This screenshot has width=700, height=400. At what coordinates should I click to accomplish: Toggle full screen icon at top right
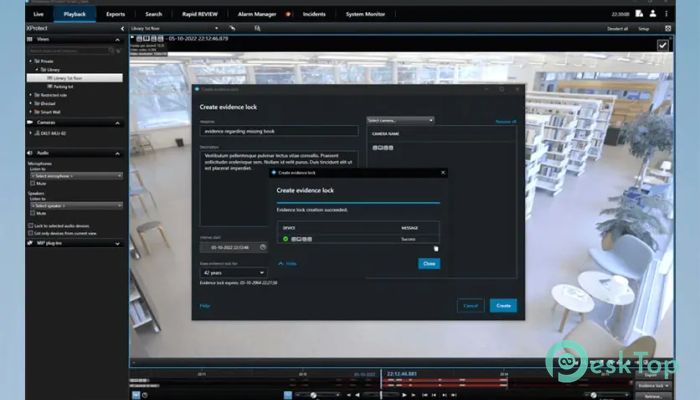coord(668,29)
